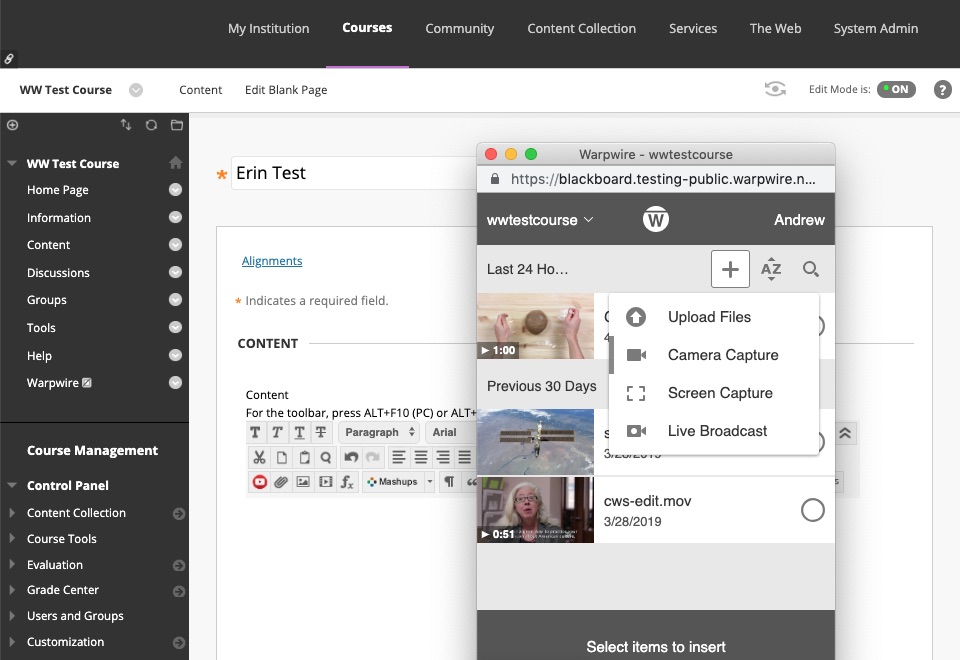The width and height of the screenshot is (960, 660).
Task: Insert embedded media film icon
Action: pyautogui.click(x=326, y=482)
